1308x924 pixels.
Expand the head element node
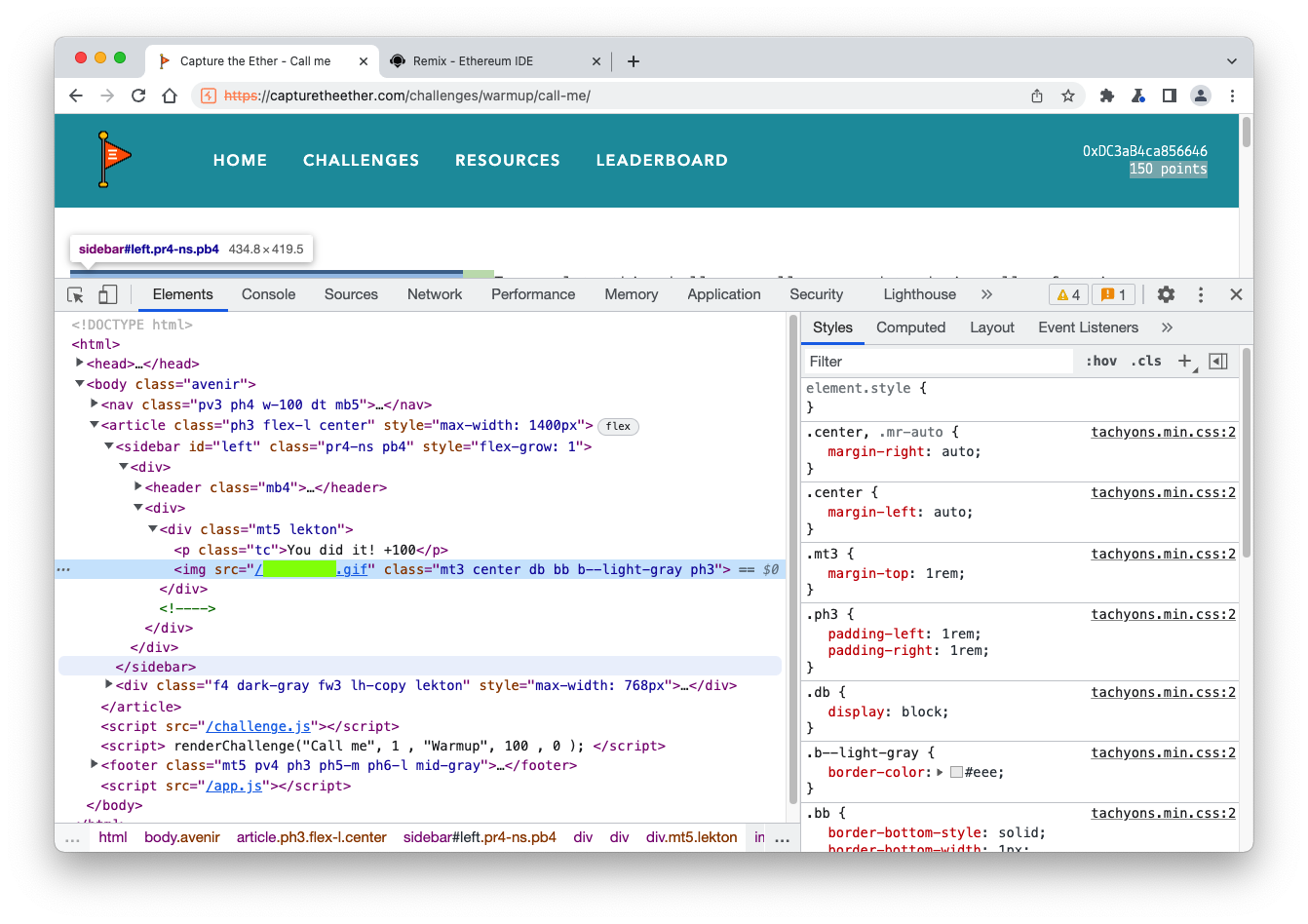[80, 364]
